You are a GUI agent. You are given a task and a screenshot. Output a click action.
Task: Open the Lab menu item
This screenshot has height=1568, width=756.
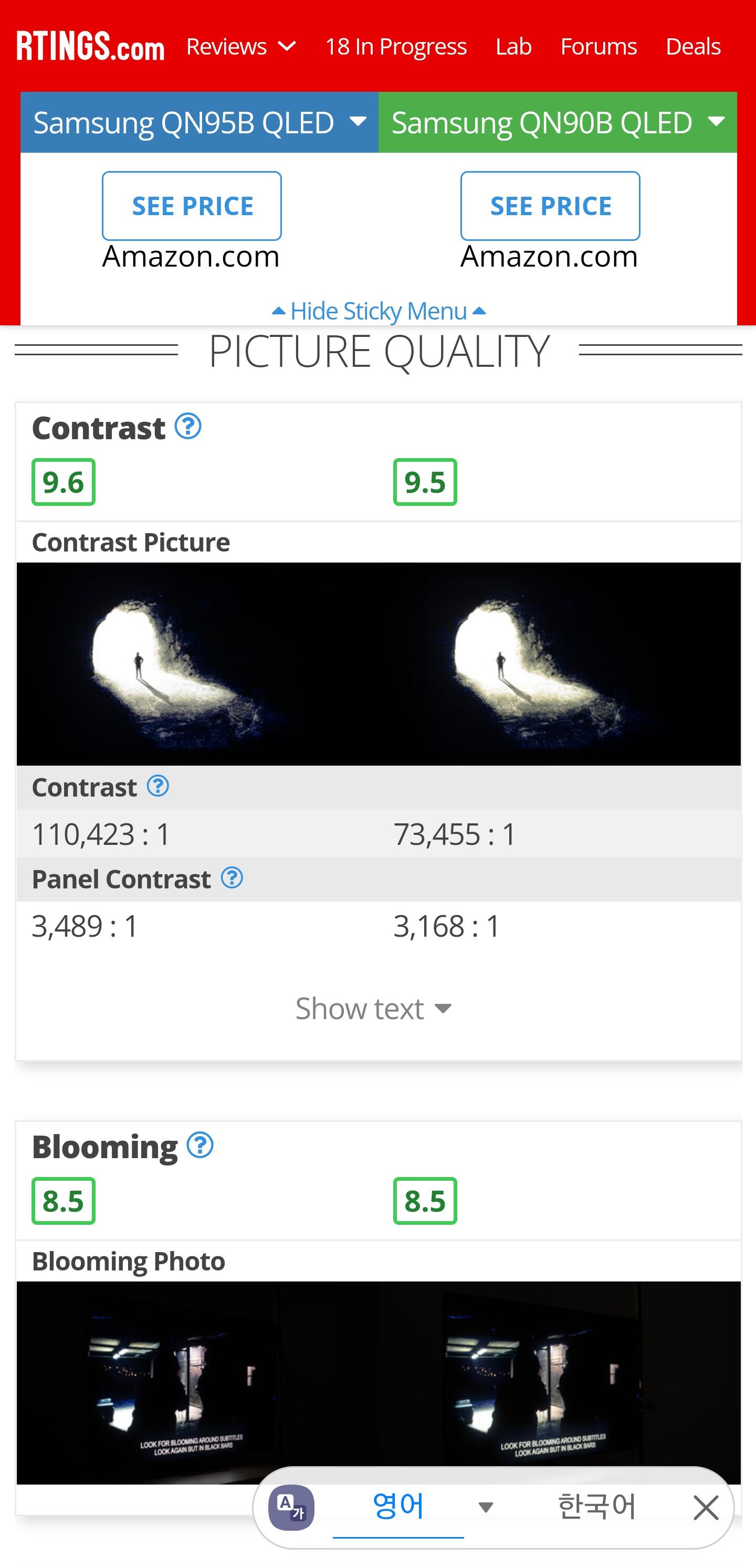coord(513,46)
